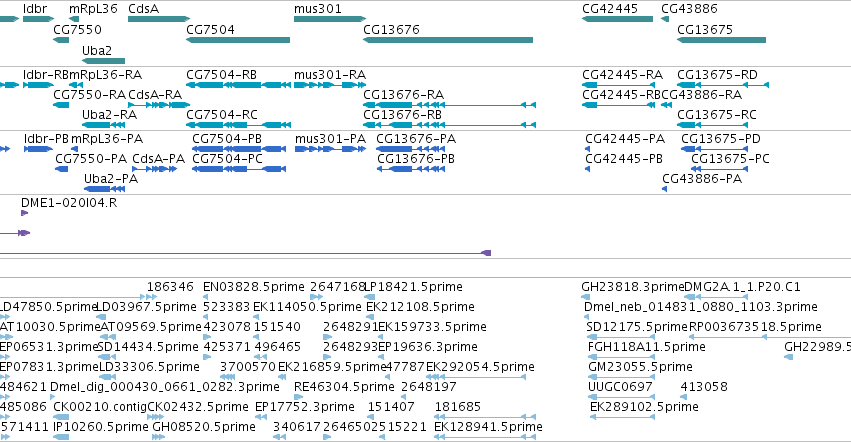Select EST EK292054.5prime
The image size is (851, 442).
coord(476,377)
